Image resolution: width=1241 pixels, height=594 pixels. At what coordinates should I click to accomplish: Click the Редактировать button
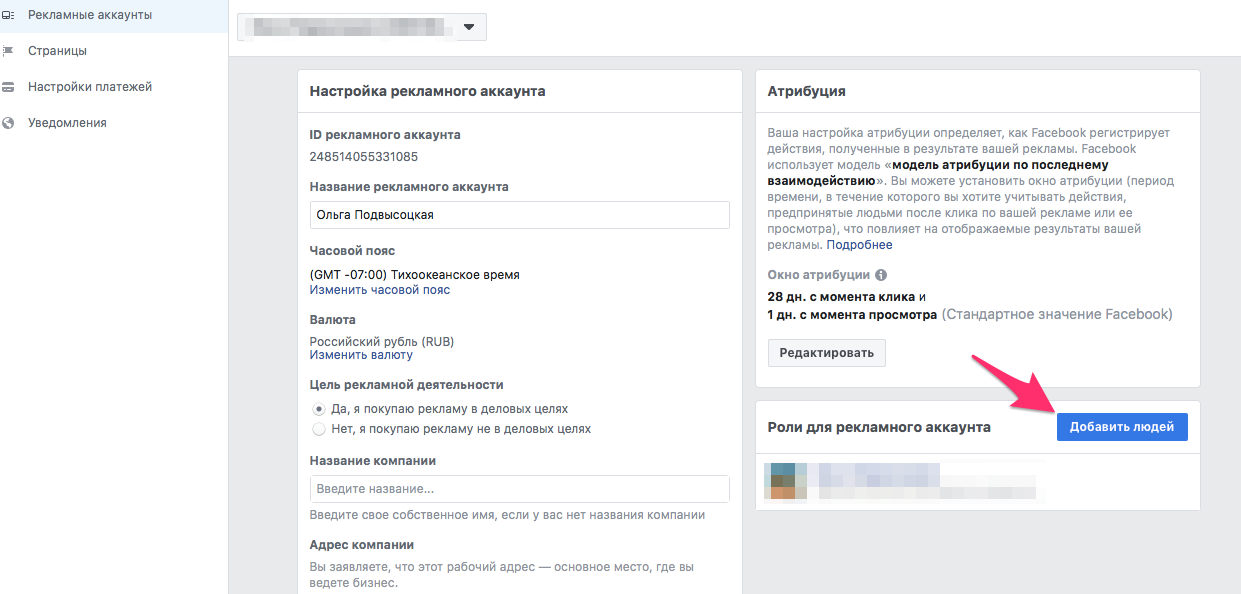tap(826, 353)
